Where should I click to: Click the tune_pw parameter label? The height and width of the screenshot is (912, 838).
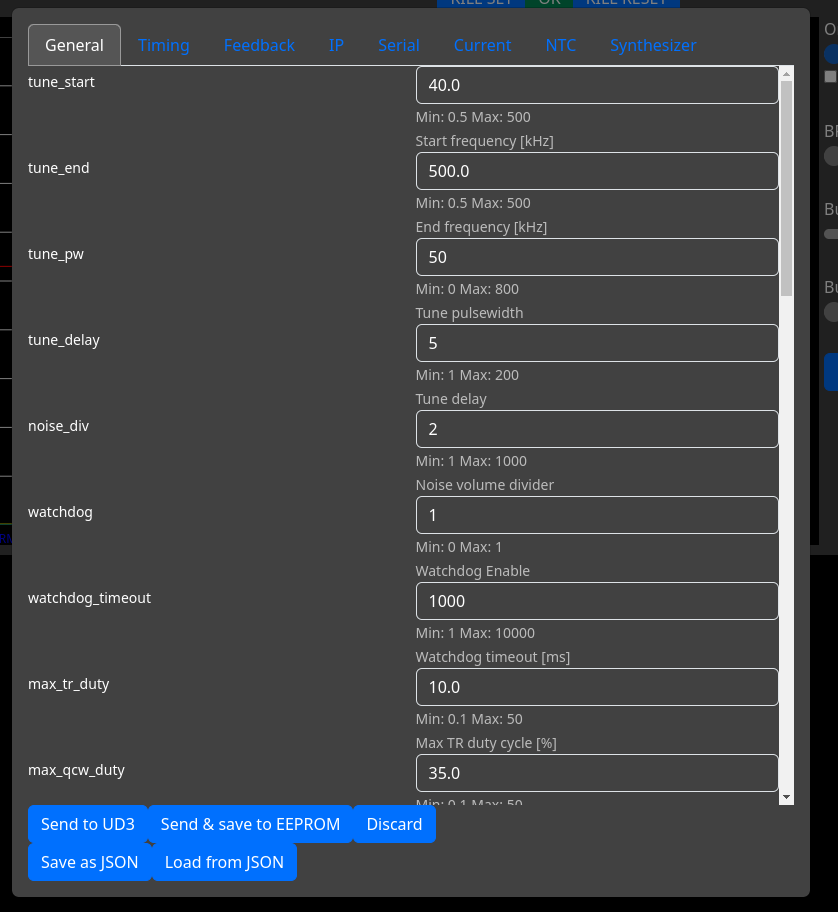click(56, 254)
